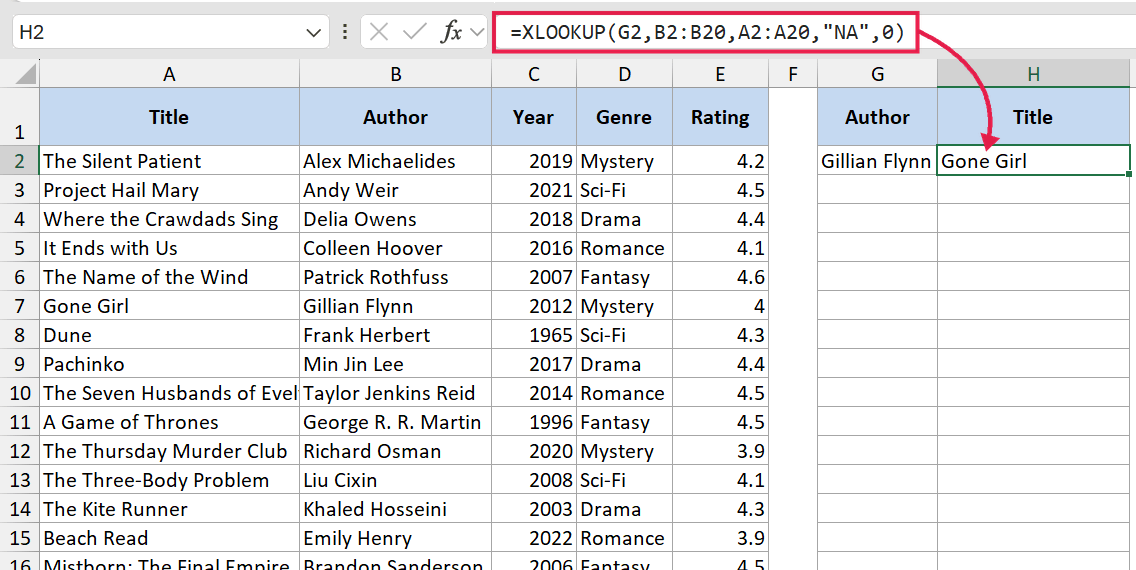
Task: Select the cell 'The Thursday Murder Club'
Action: click(170, 450)
